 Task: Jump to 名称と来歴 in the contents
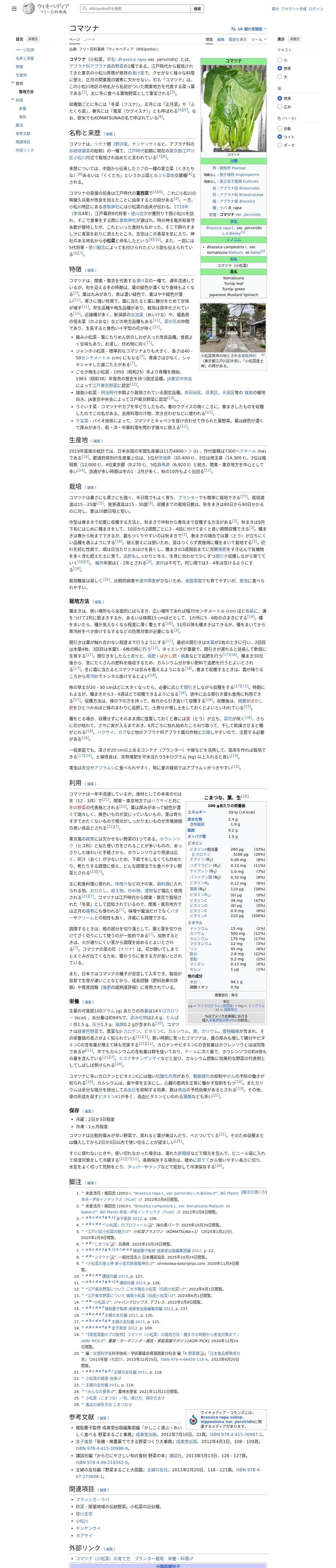25,59
